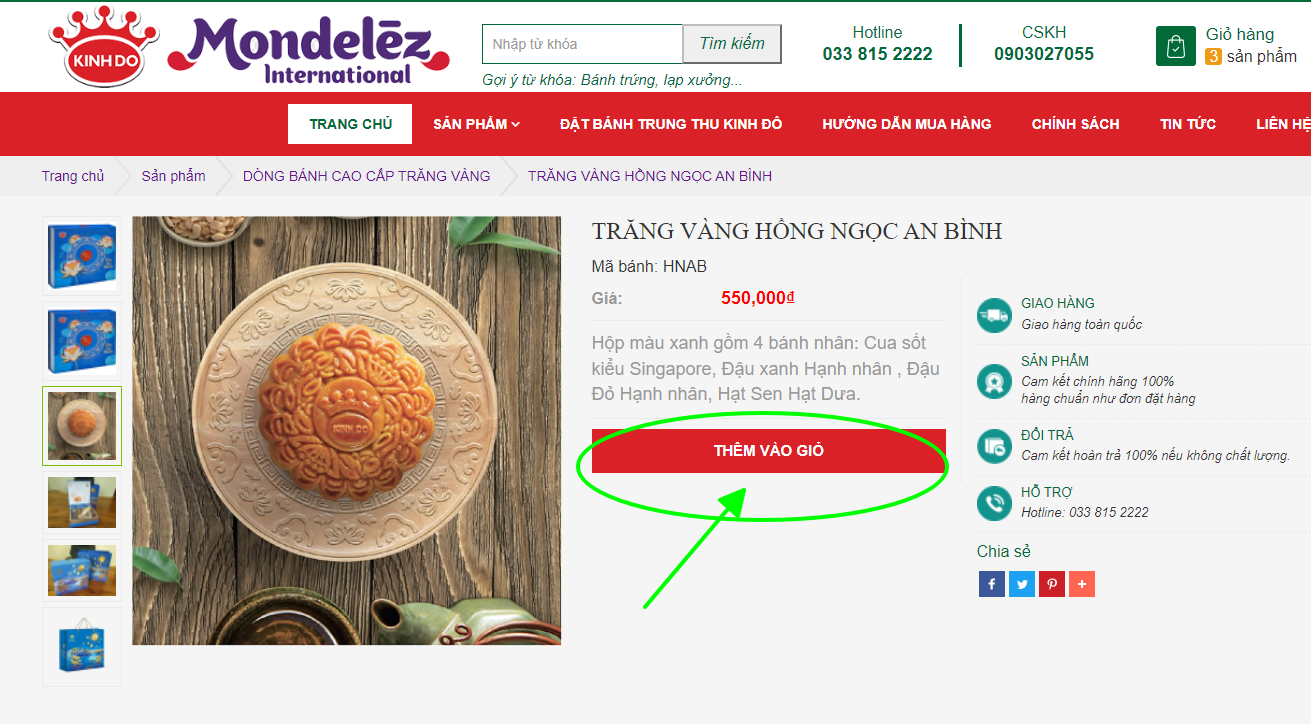Click the return policy icon
Image resolution: width=1311 pixels, height=724 pixels.
[x=994, y=446]
